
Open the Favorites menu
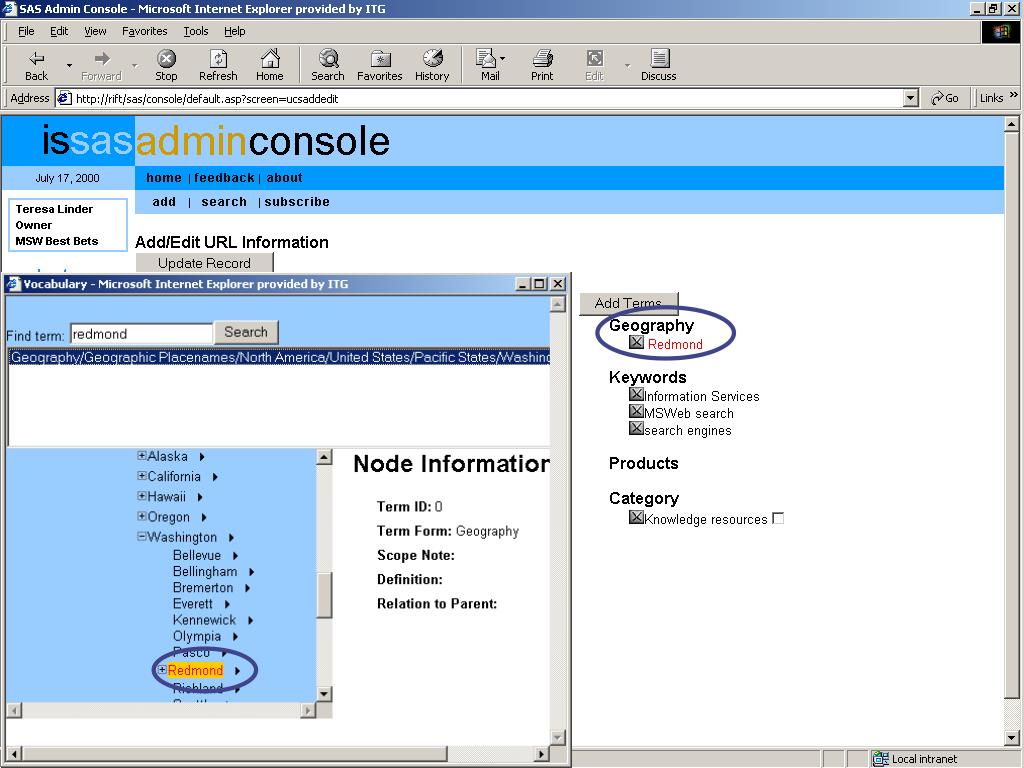[x=144, y=31]
